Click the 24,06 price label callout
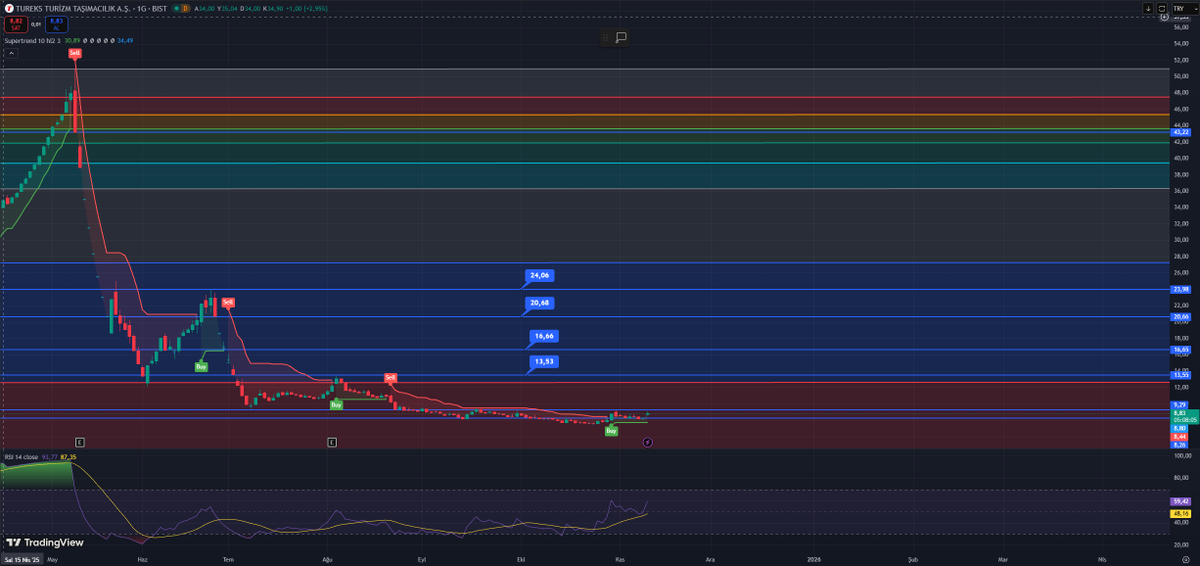The height and width of the screenshot is (566, 1200). click(x=540, y=275)
